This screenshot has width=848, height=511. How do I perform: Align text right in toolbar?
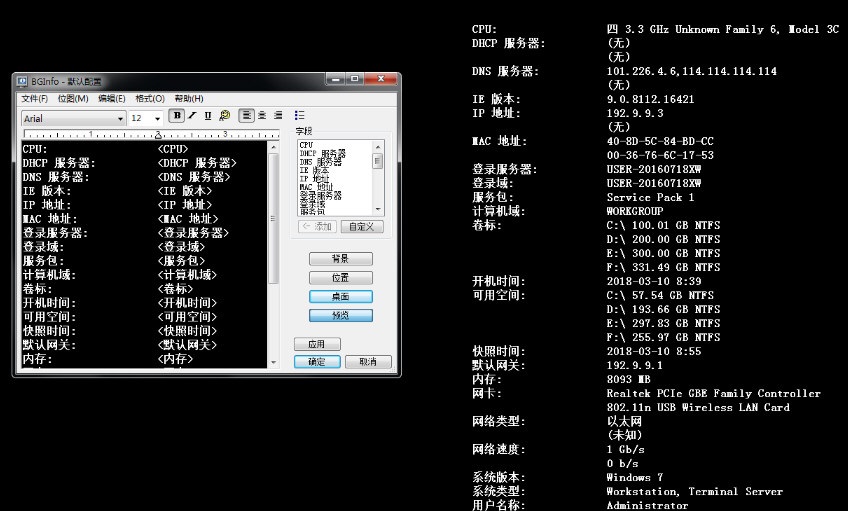(278, 116)
